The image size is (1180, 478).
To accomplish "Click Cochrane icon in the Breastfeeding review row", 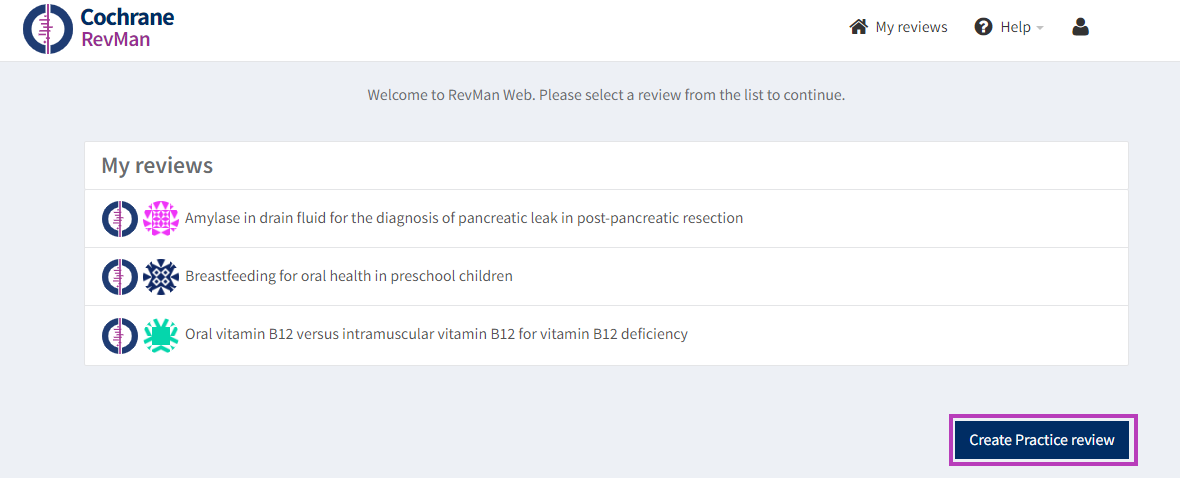I will coord(120,276).
